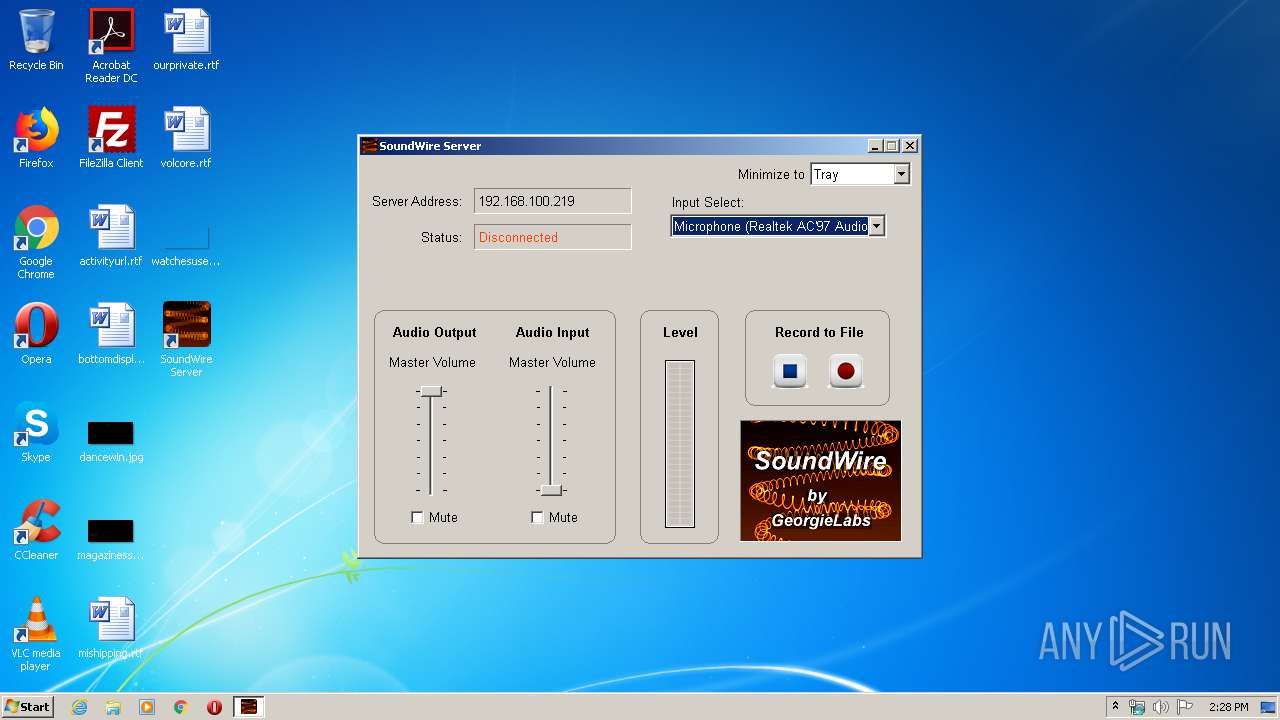The image size is (1280, 720).
Task: Click the Audio Input volume slider handle
Action: pos(551,490)
